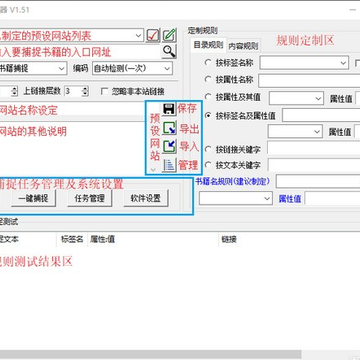Open the 编码 自动检测(一次) dropdown
This screenshot has height=360, width=360.
click(x=167, y=68)
